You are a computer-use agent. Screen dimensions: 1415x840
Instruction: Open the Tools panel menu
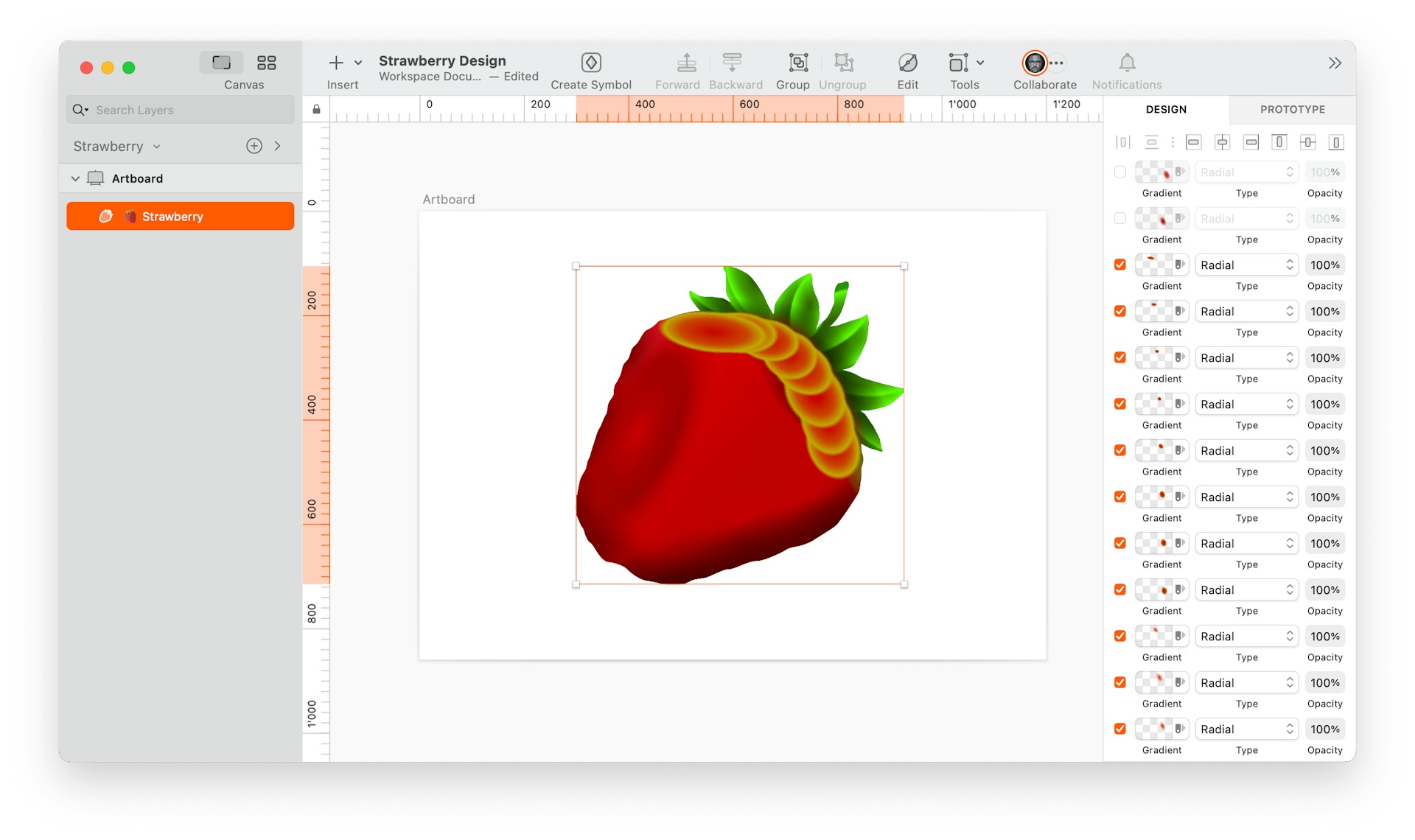(980, 63)
